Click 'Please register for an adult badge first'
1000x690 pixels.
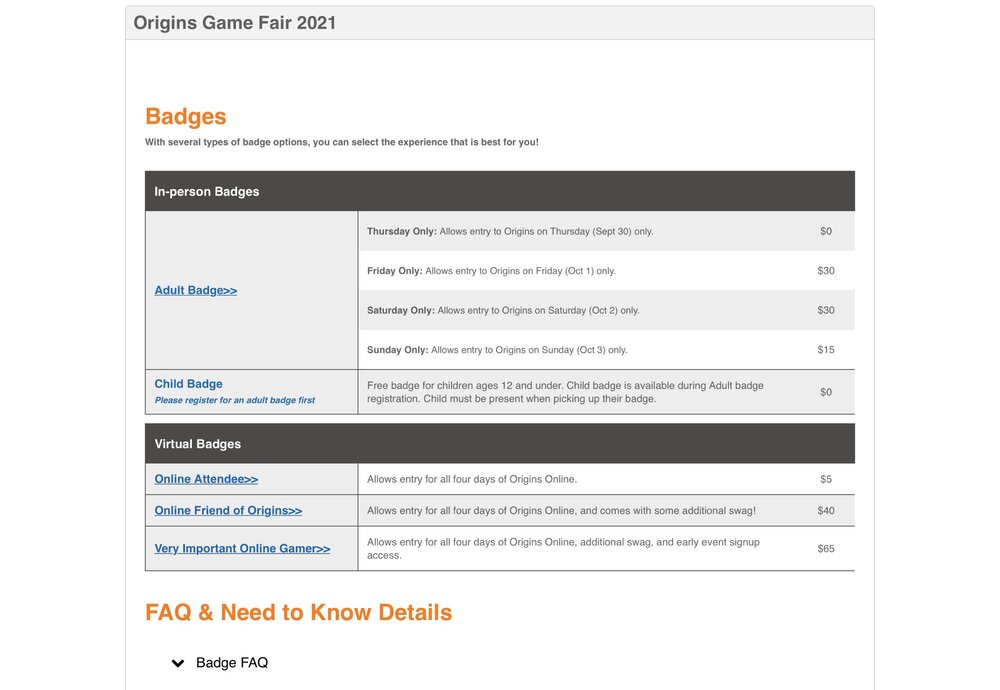[x=235, y=400]
